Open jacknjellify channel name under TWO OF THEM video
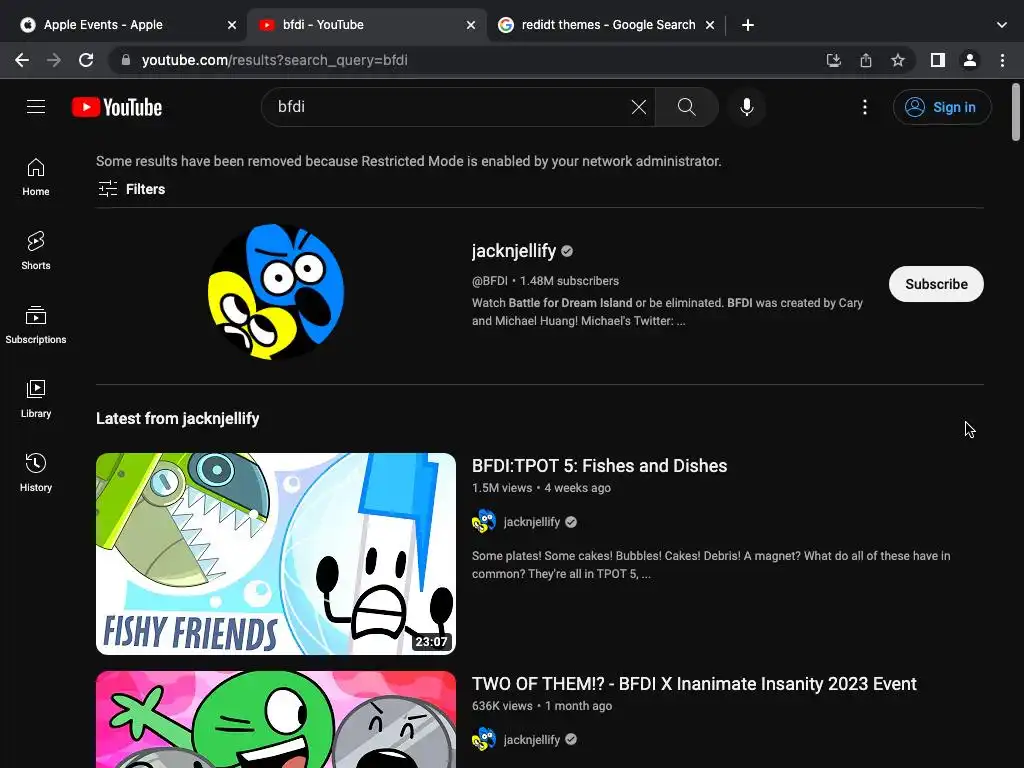1024x768 pixels. 532,739
